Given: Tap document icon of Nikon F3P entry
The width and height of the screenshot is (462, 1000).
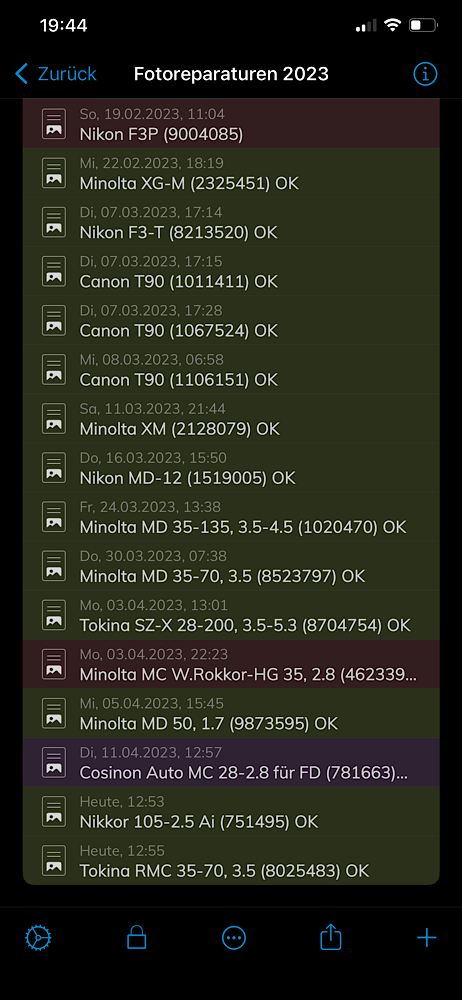Looking at the screenshot, I should click(x=54, y=124).
